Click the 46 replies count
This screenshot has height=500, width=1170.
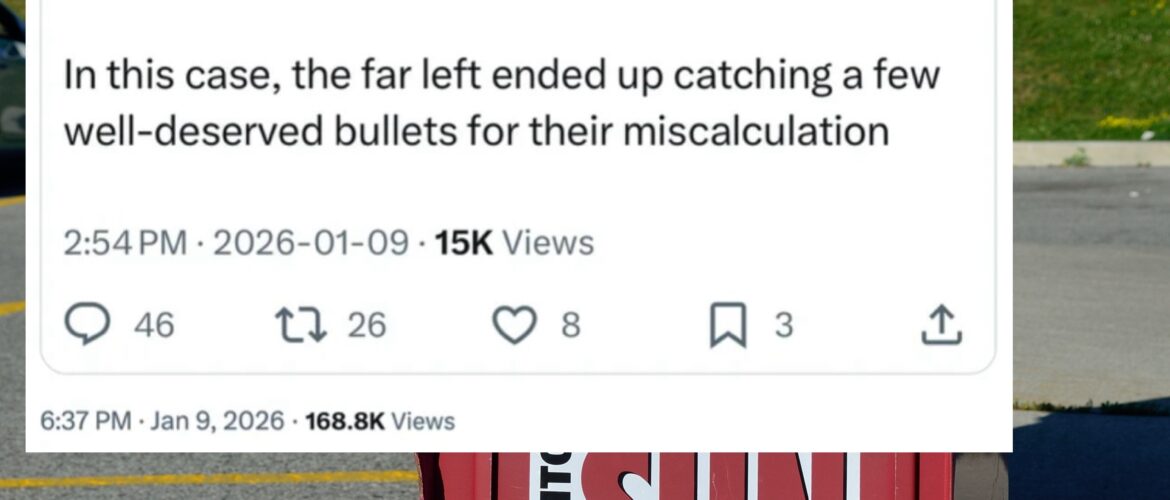pyautogui.click(x=153, y=325)
